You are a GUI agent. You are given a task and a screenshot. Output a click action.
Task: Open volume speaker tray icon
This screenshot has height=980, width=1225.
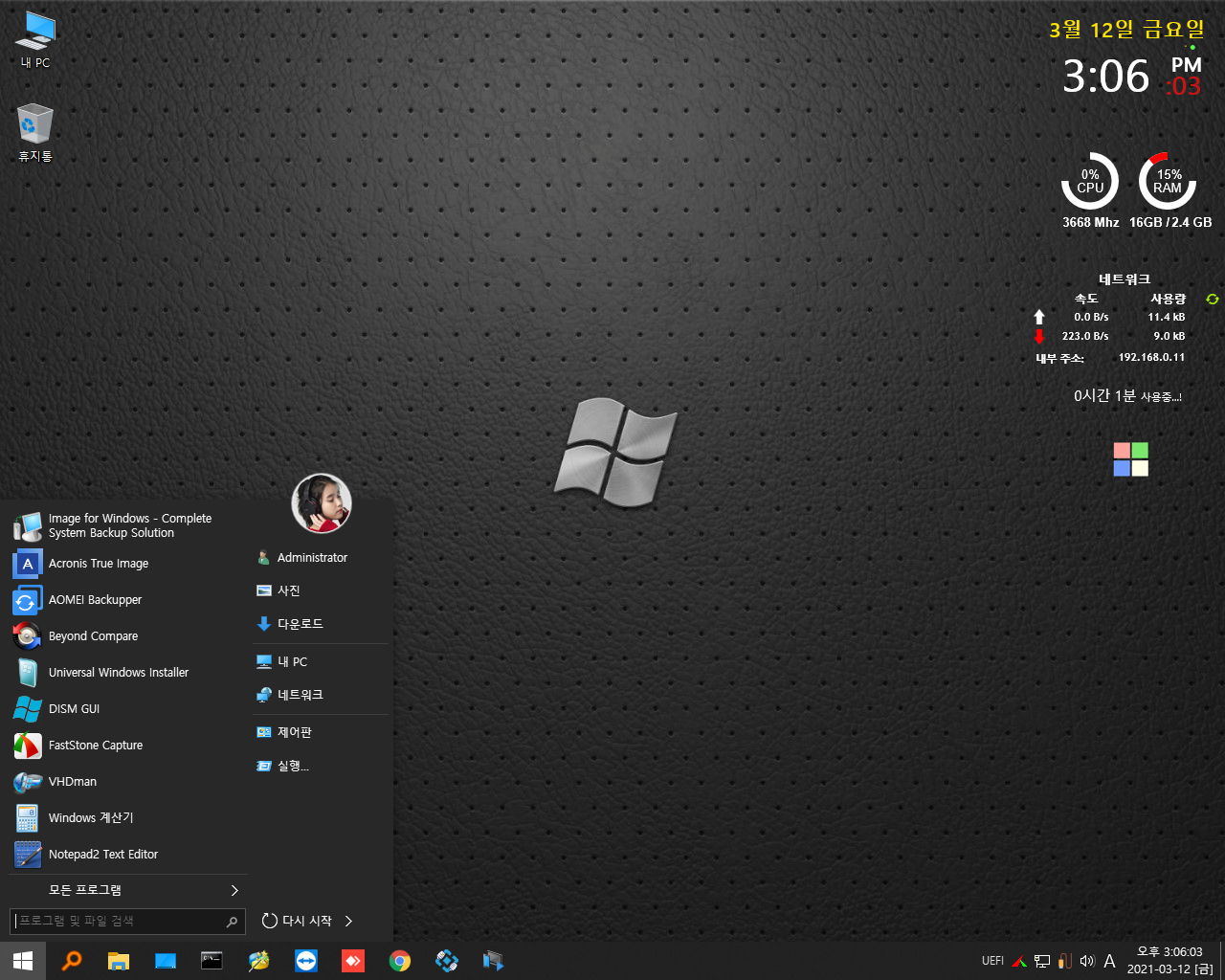pos(1087,961)
